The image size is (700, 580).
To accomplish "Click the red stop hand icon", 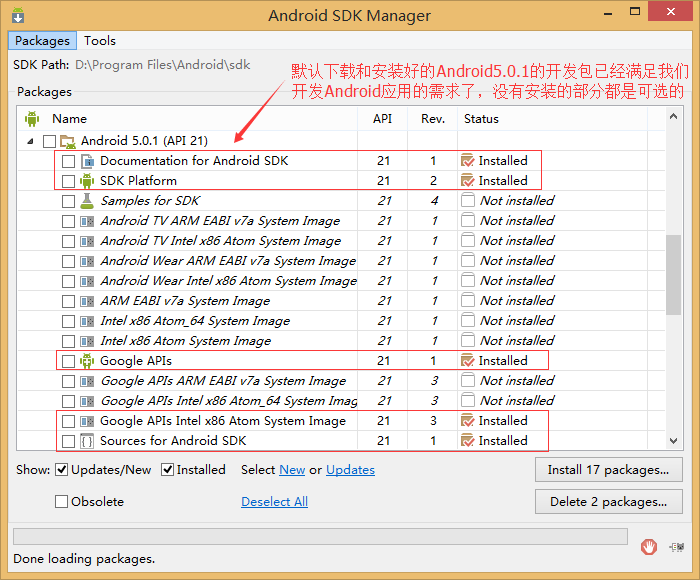I will click(x=649, y=547).
